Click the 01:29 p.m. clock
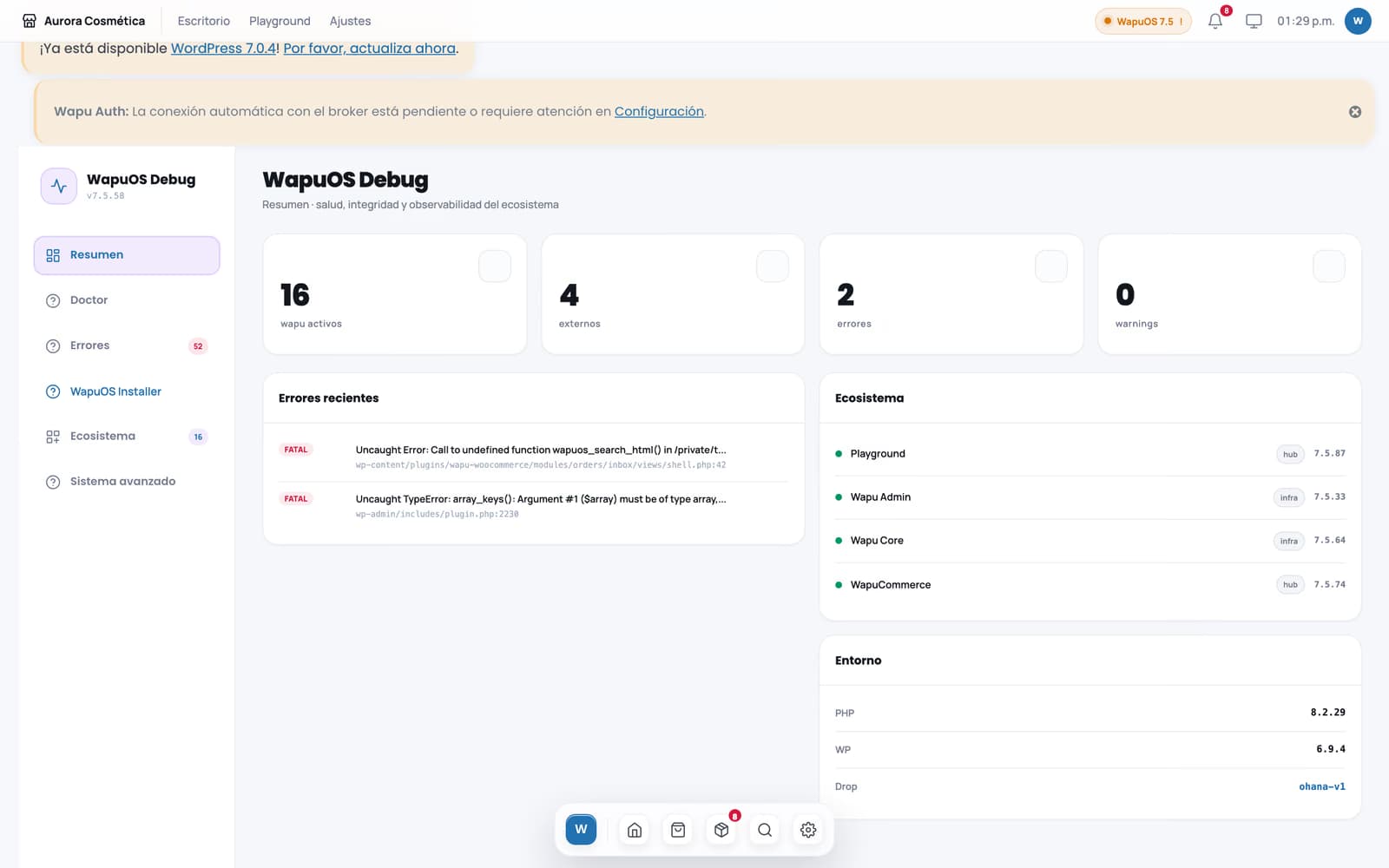This screenshot has height=868, width=1389. [1306, 21]
